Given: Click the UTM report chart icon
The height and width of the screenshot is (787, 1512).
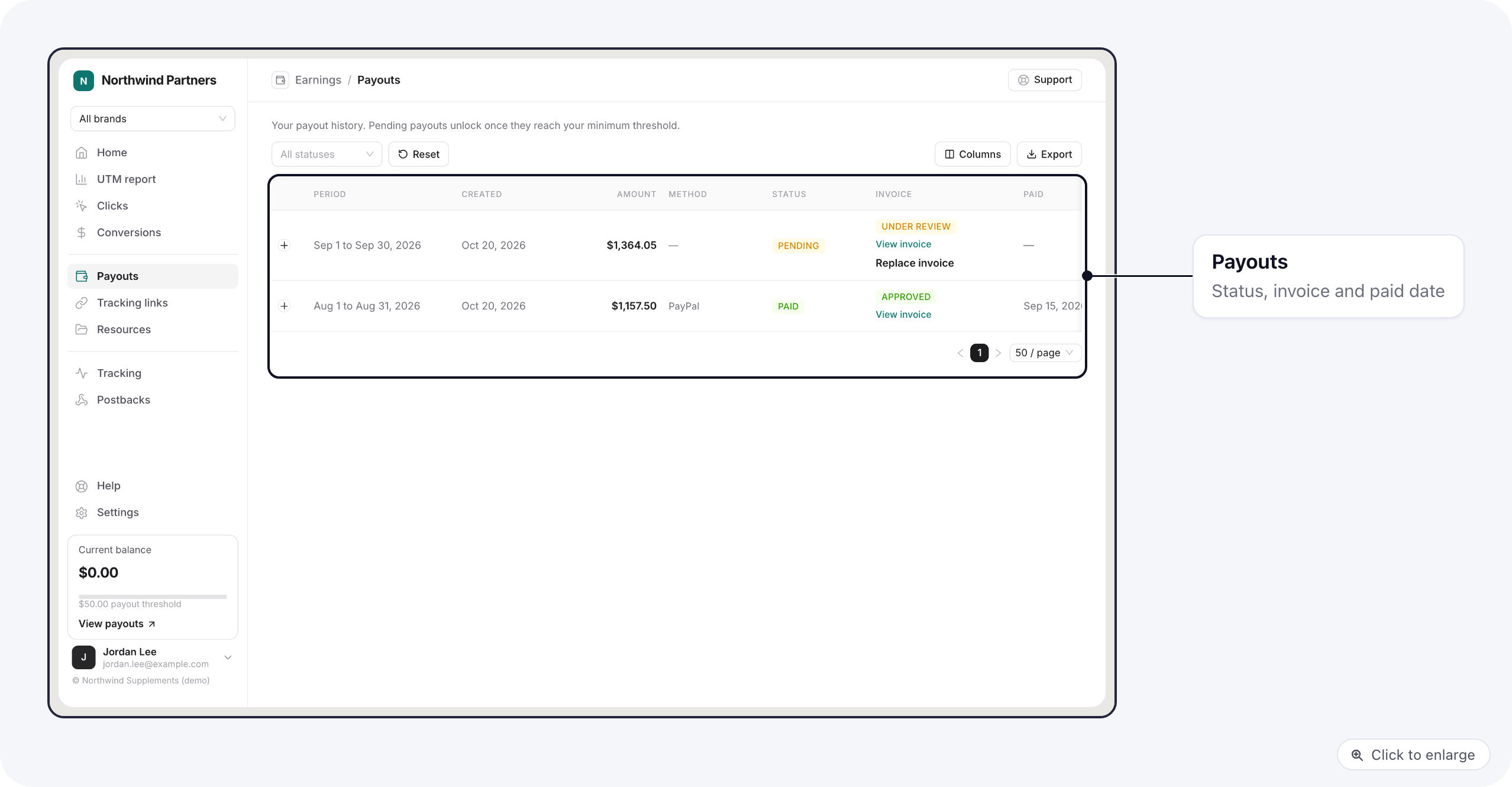Looking at the screenshot, I should tap(82, 179).
